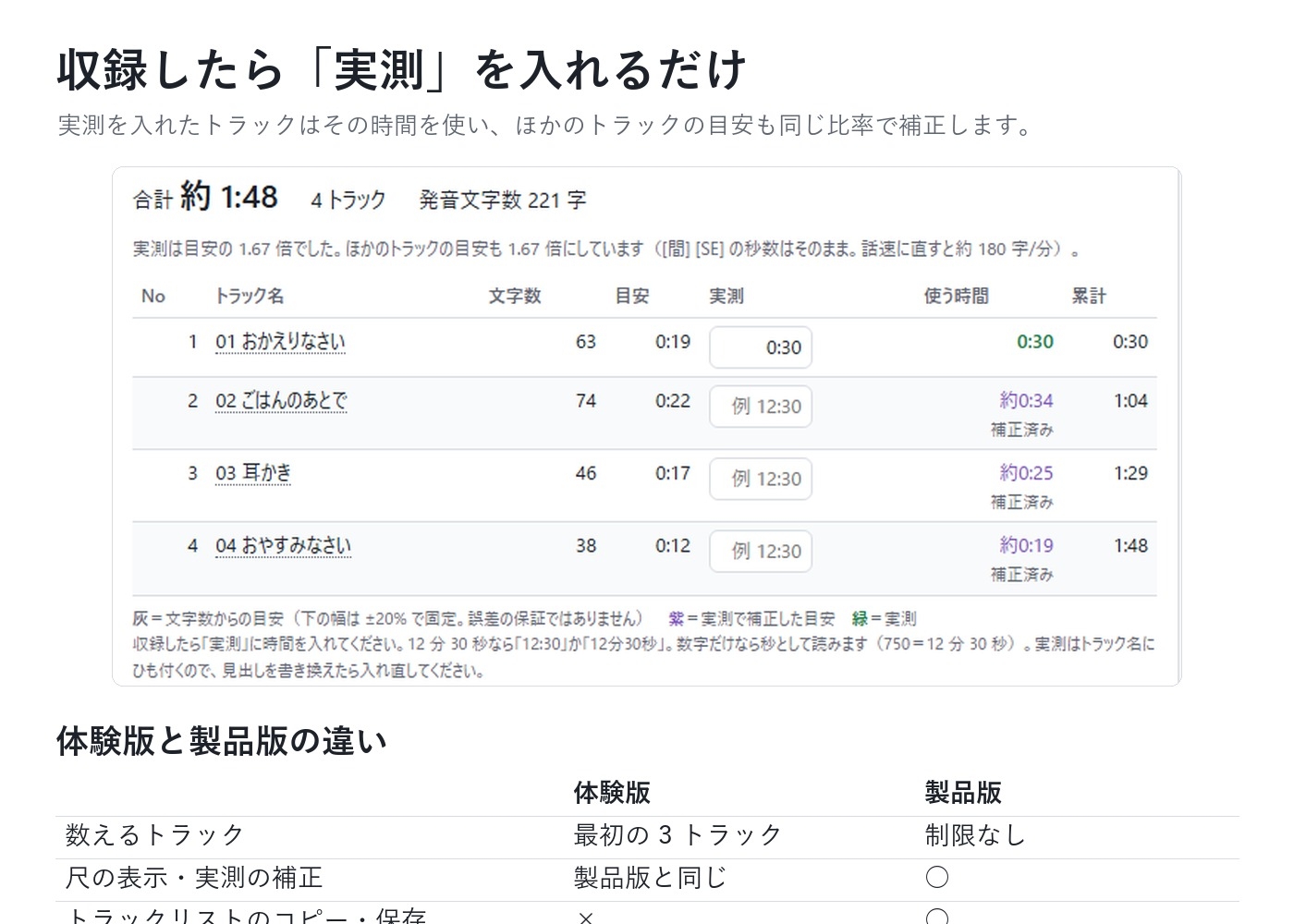
Task: Click the 体験版と製品版の違い heading
Action: pos(222,741)
